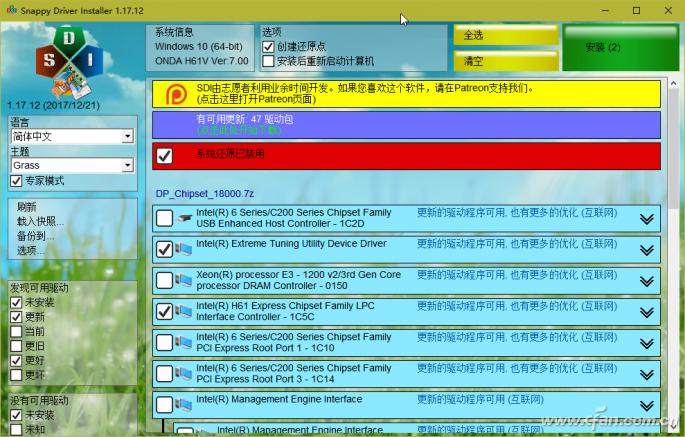The image size is (685, 437).
Task: Toggle the 专家模式 expert mode checkbox
Action: coord(16,181)
